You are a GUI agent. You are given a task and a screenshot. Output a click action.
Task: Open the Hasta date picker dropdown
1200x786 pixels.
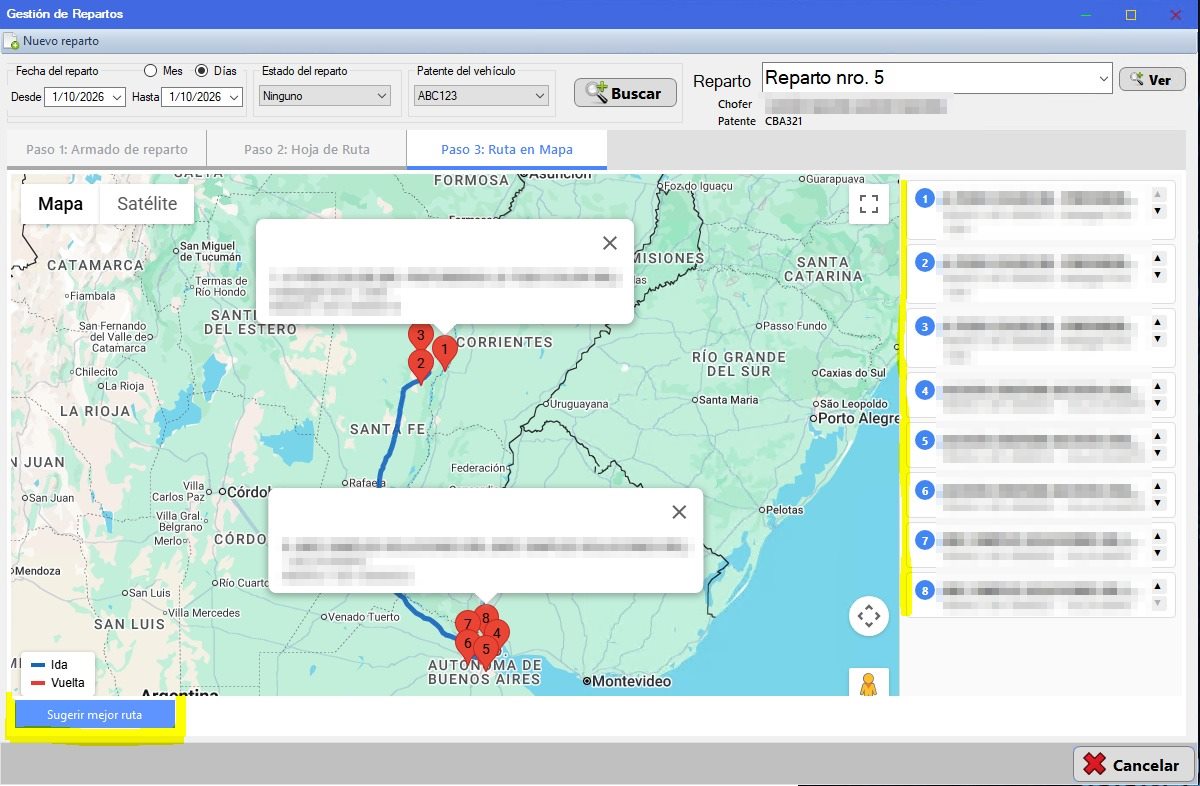(235, 97)
